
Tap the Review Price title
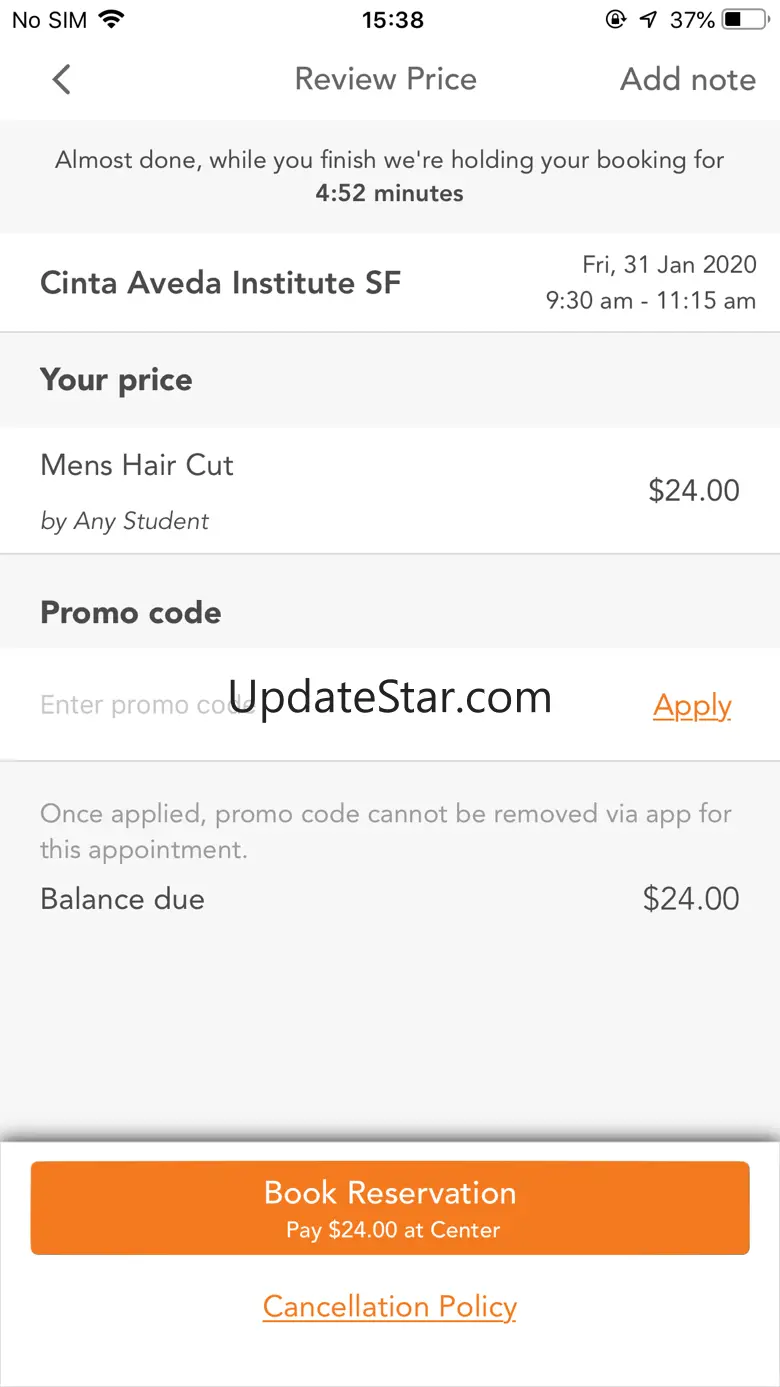pos(386,79)
